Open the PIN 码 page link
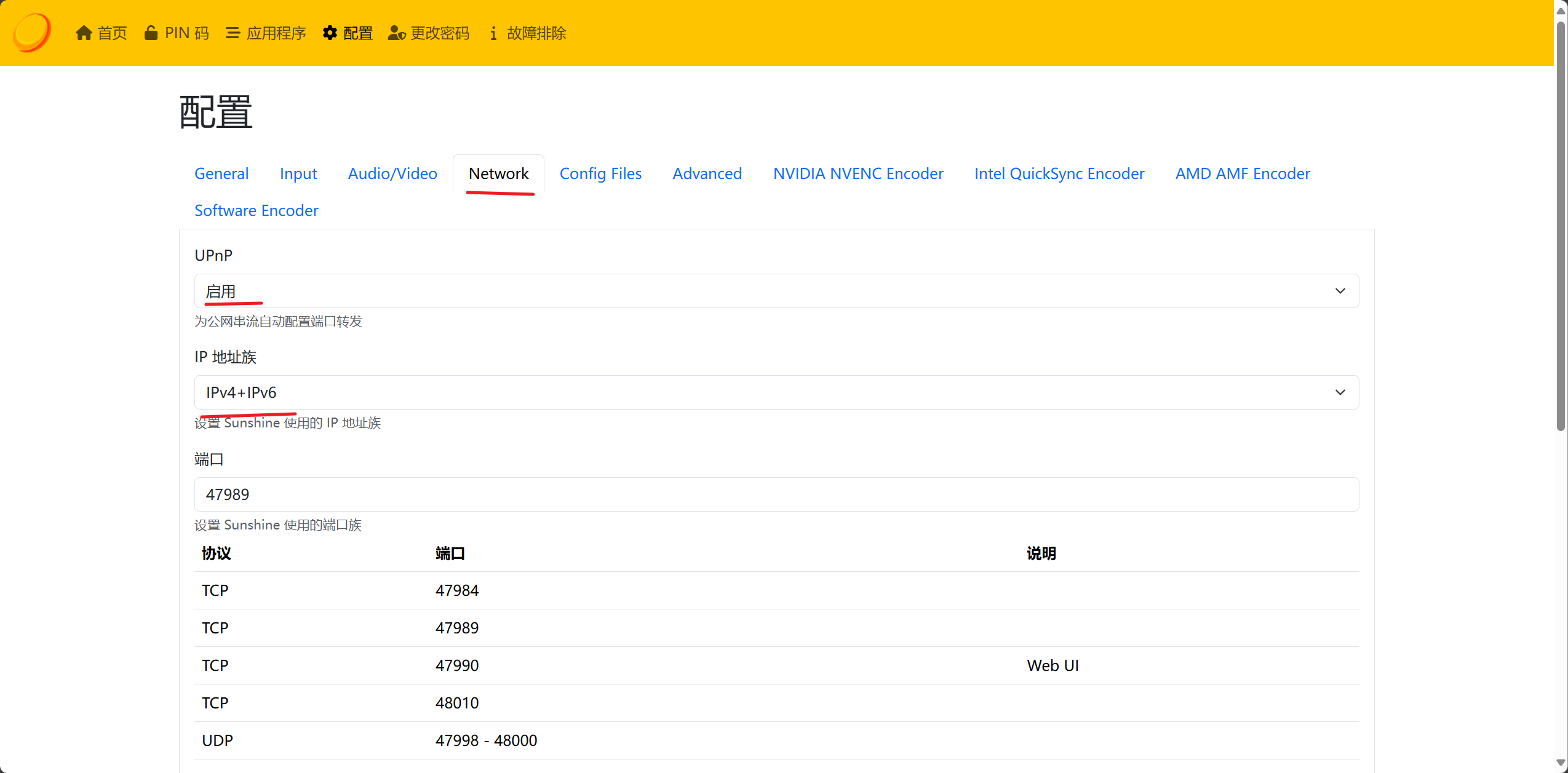The height and width of the screenshot is (773, 1568). pos(177,33)
